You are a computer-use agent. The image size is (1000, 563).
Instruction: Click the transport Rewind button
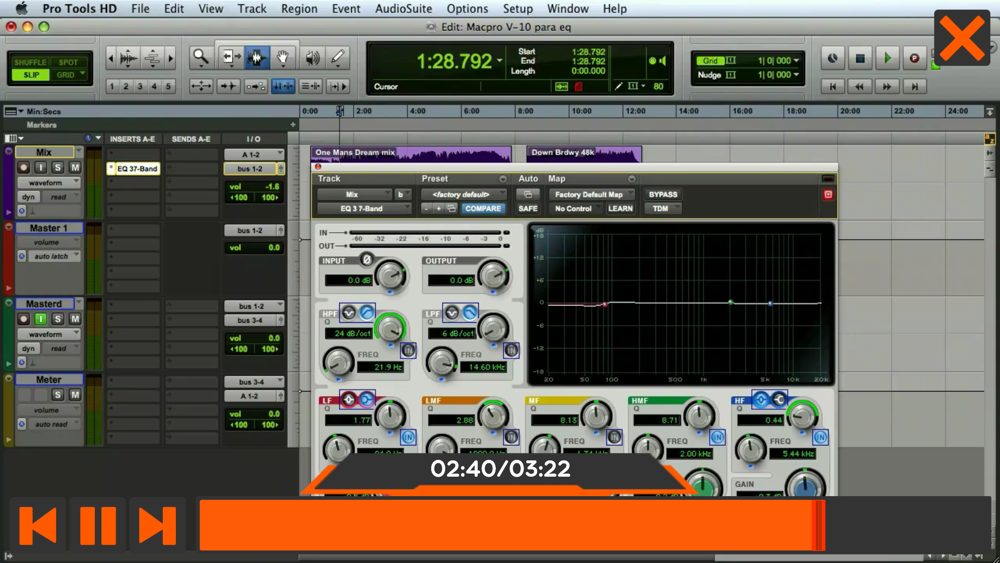click(x=860, y=86)
